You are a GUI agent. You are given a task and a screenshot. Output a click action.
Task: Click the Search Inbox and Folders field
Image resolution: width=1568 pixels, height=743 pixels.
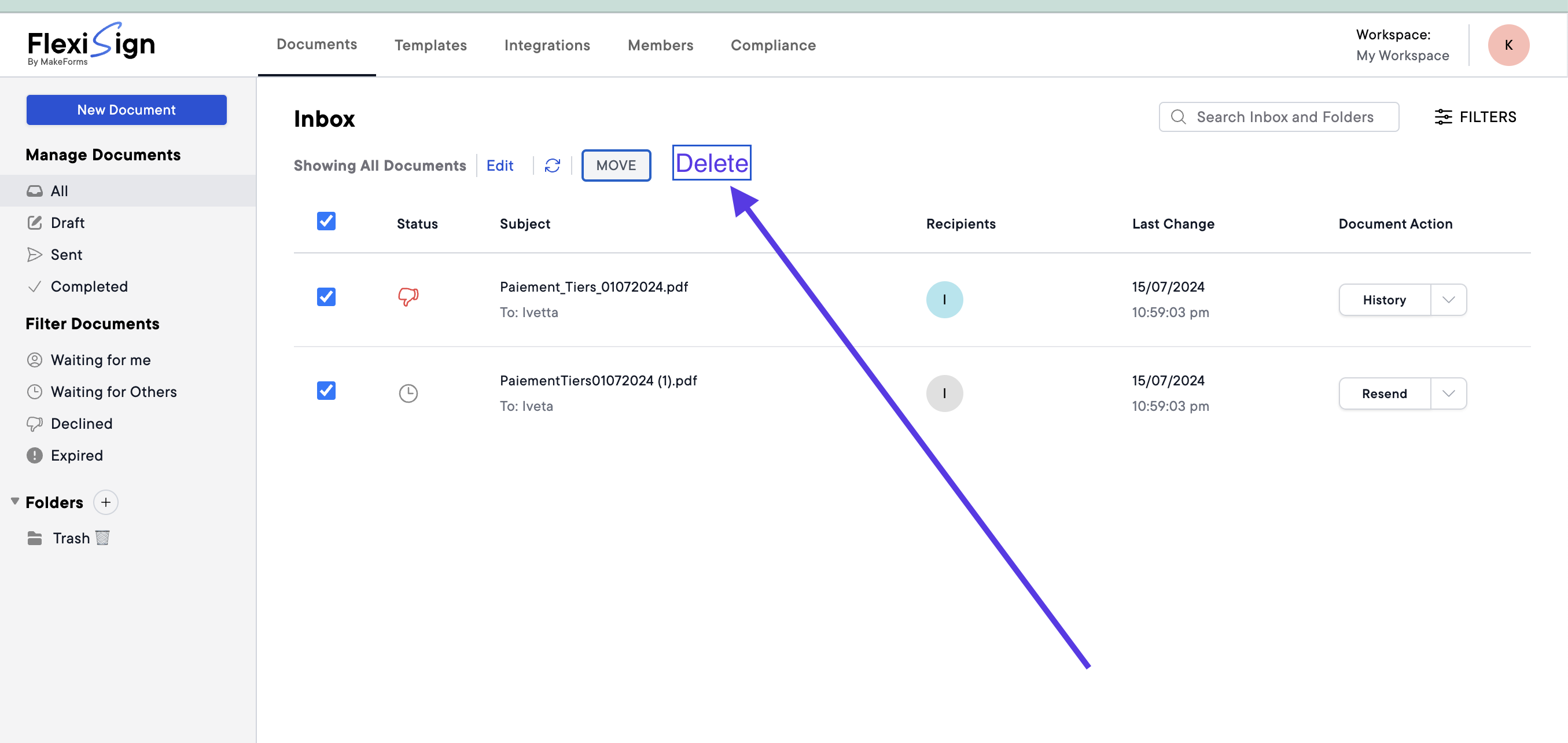pyautogui.click(x=1284, y=117)
